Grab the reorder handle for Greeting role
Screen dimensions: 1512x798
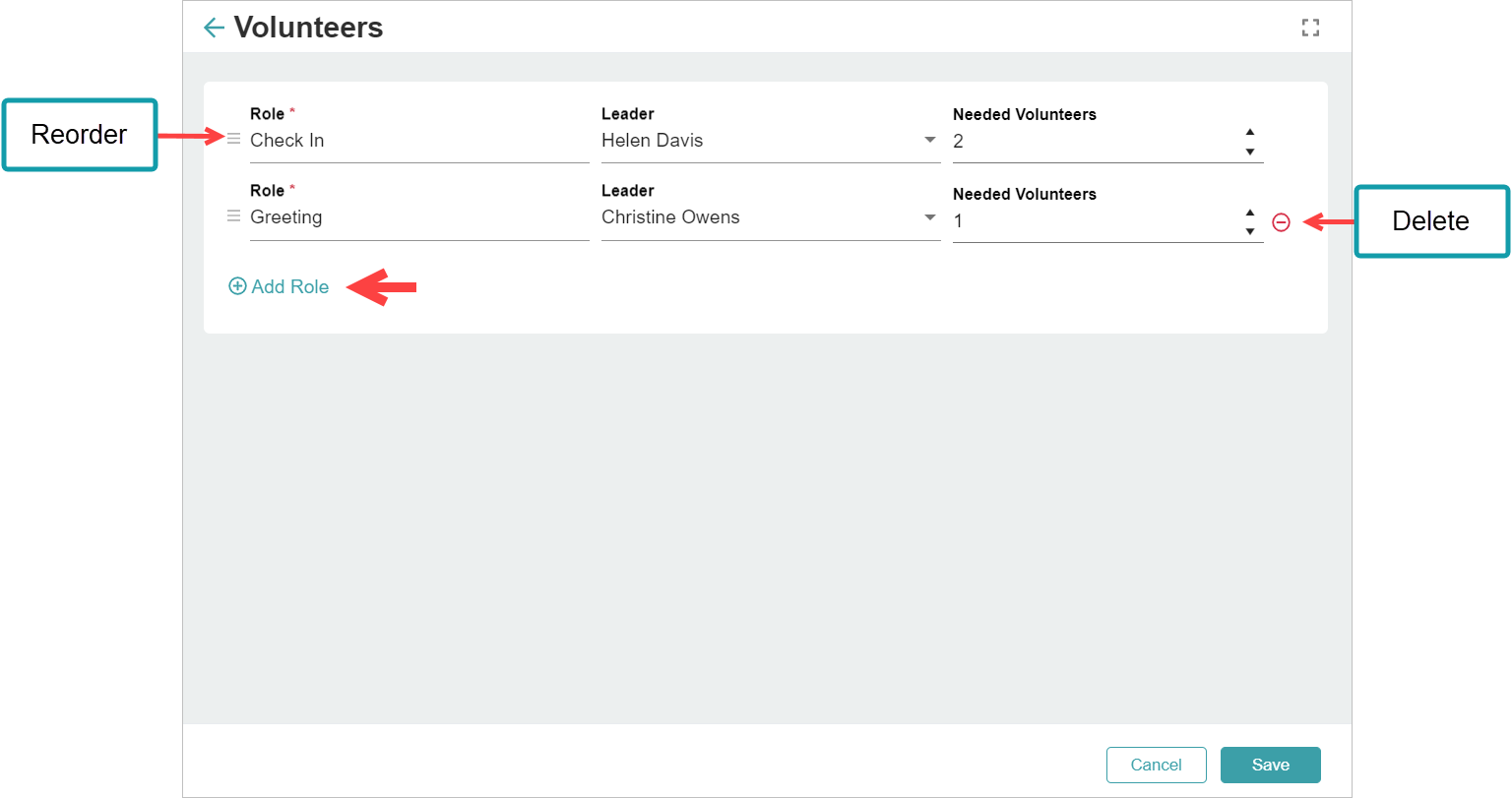pos(233,216)
